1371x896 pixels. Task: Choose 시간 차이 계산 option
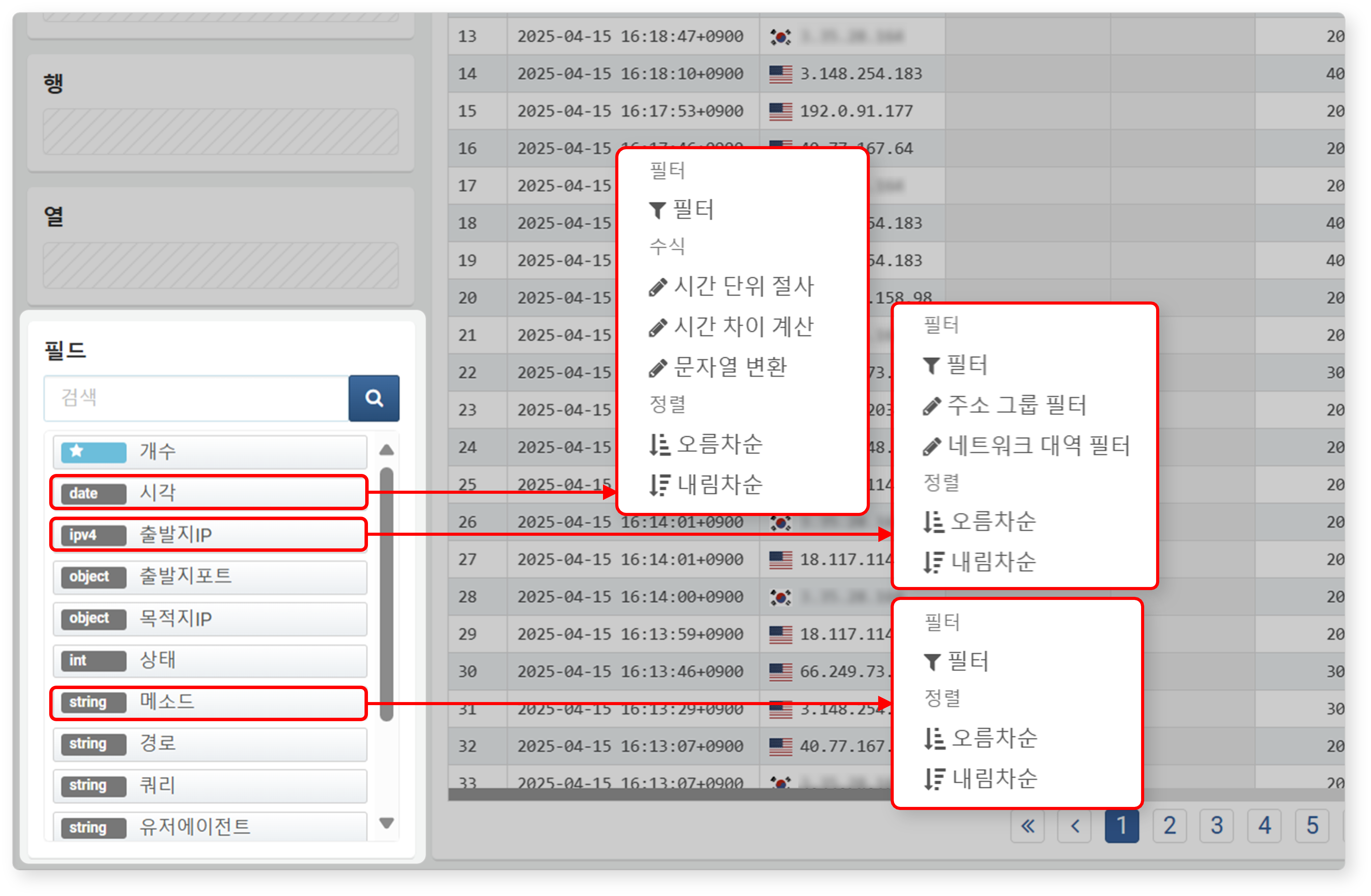731,326
